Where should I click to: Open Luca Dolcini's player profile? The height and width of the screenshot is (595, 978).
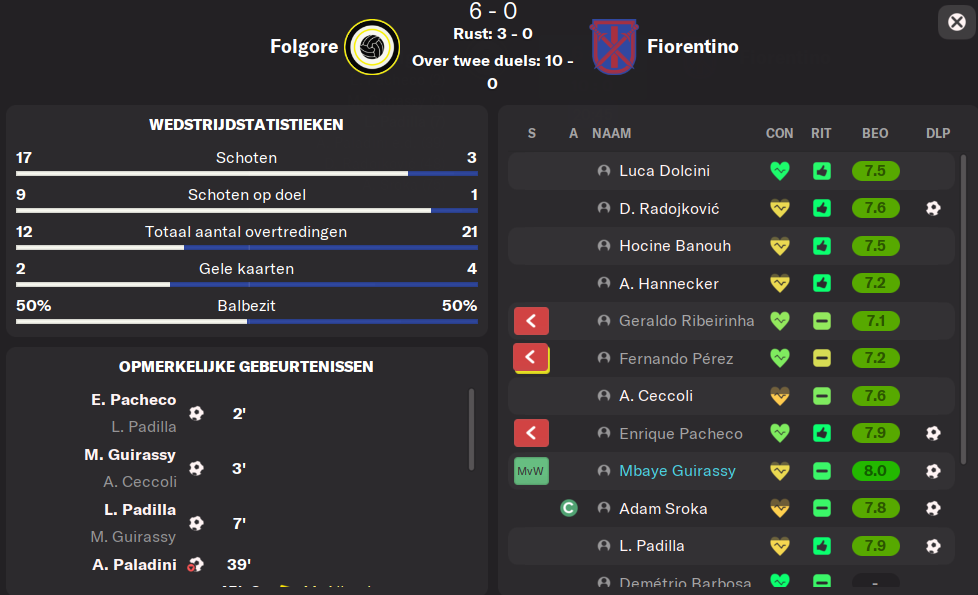tap(664, 171)
